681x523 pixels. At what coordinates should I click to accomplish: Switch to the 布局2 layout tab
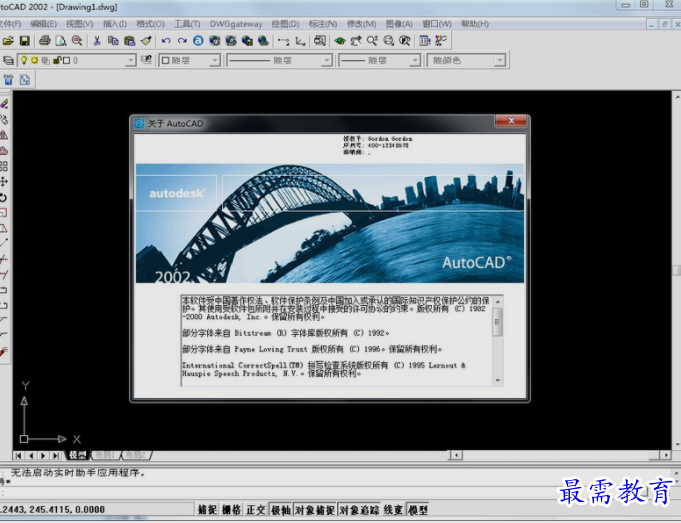click(136, 455)
